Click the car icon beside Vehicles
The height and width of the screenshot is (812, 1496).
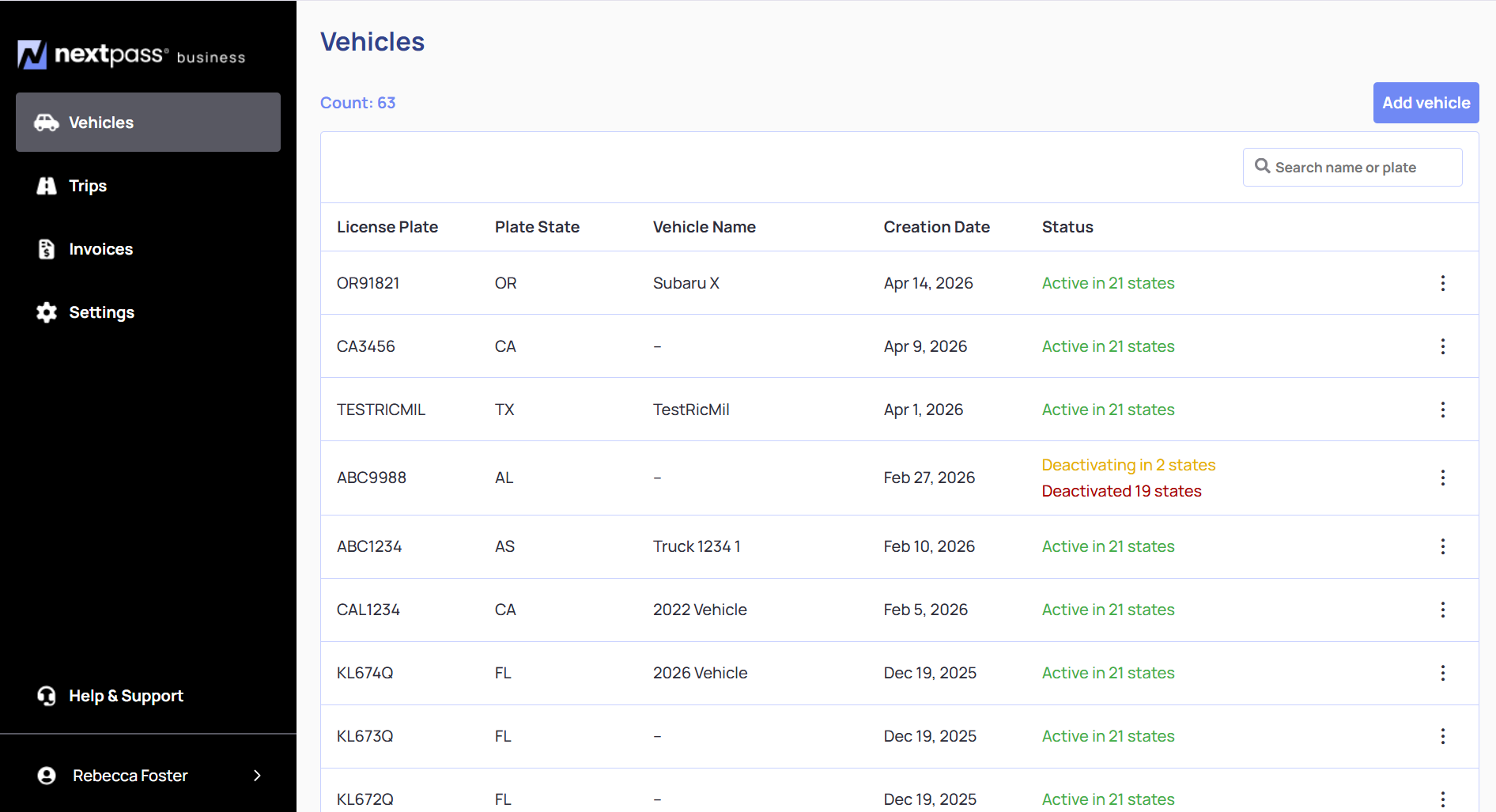coord(47,123)
